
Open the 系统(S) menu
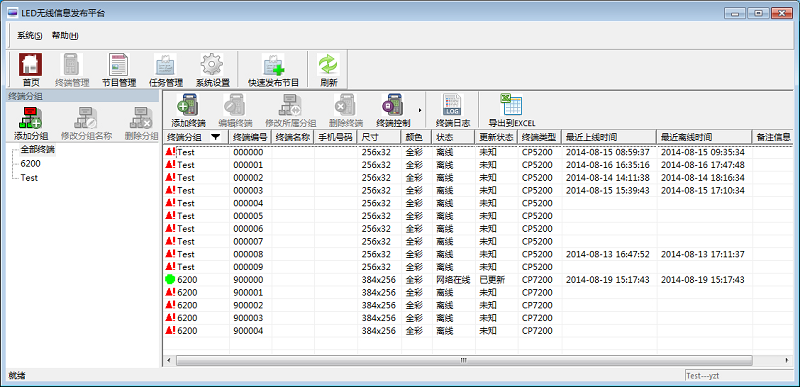click(30, 36)
